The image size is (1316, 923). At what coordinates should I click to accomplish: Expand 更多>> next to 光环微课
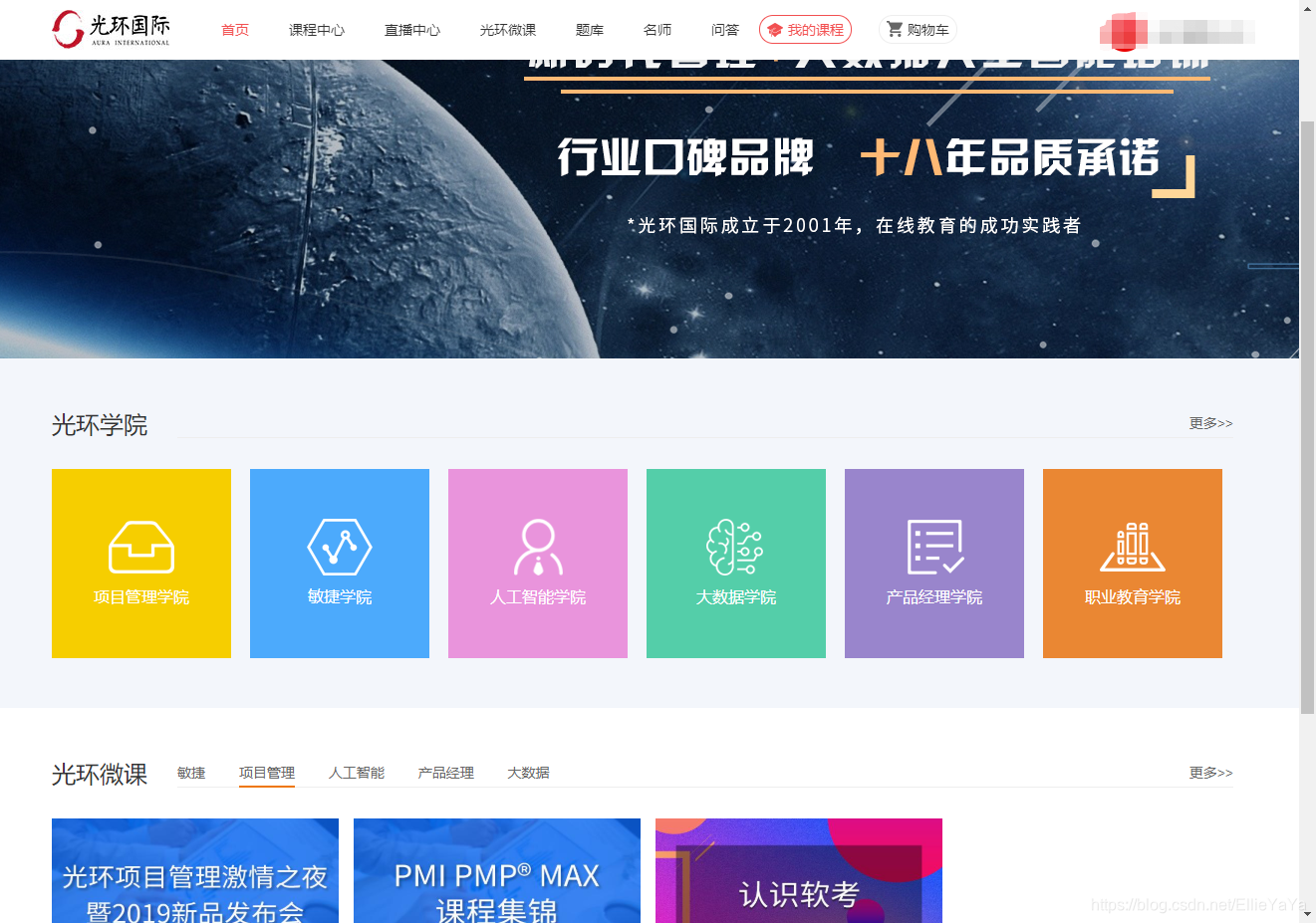click(1209, 773)
